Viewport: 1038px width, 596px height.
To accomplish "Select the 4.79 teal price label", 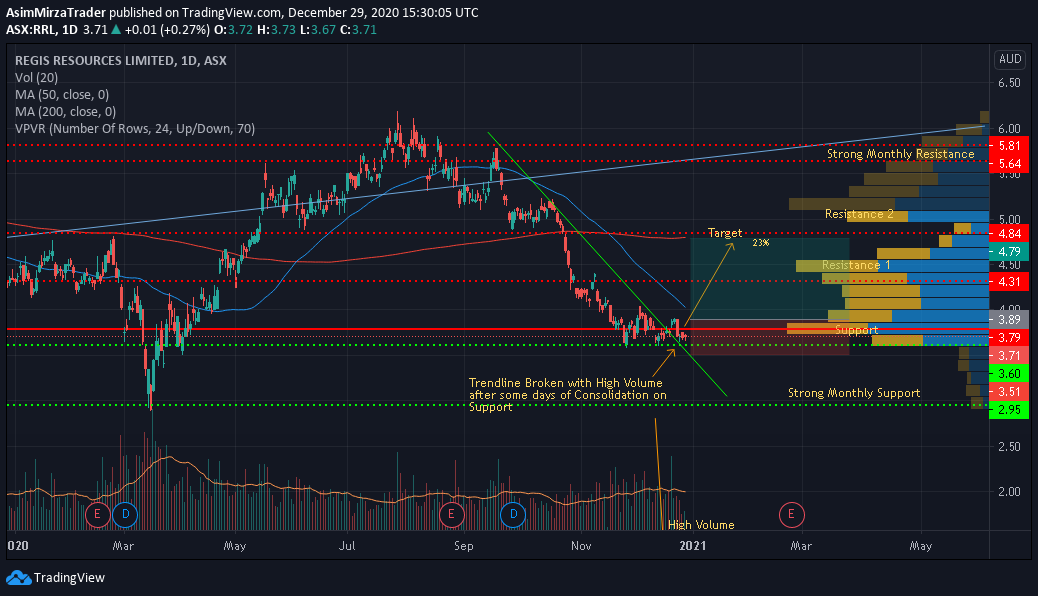I will coord(1009,252).
